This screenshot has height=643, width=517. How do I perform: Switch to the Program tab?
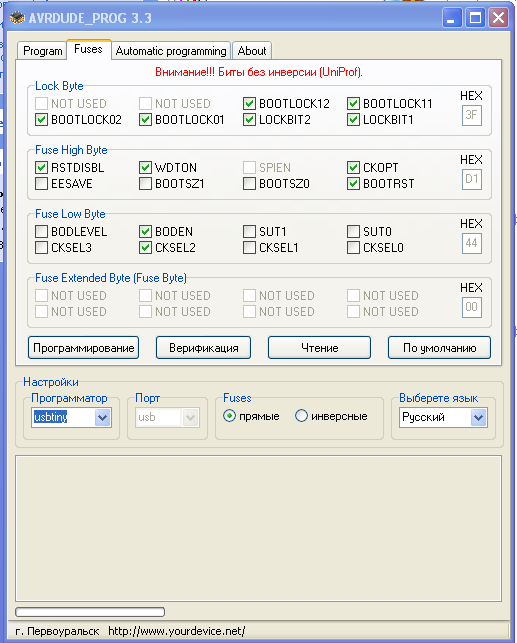click(42, 51)
